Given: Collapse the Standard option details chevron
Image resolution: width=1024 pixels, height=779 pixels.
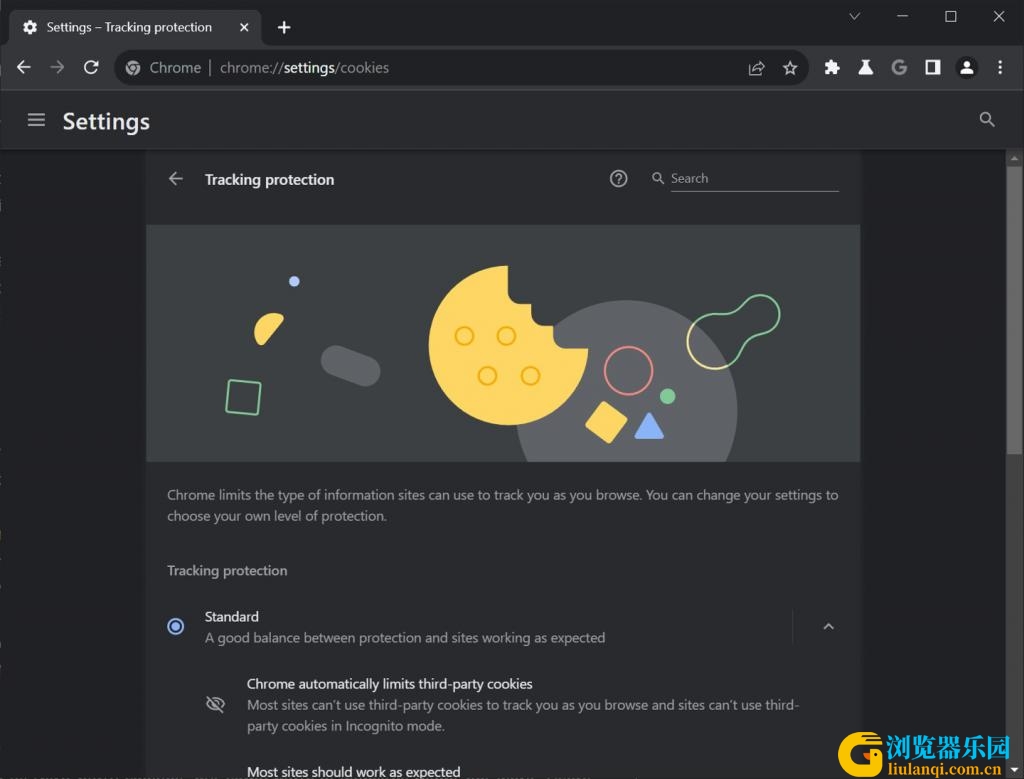Looking at the screenshot, I should 828,627.
